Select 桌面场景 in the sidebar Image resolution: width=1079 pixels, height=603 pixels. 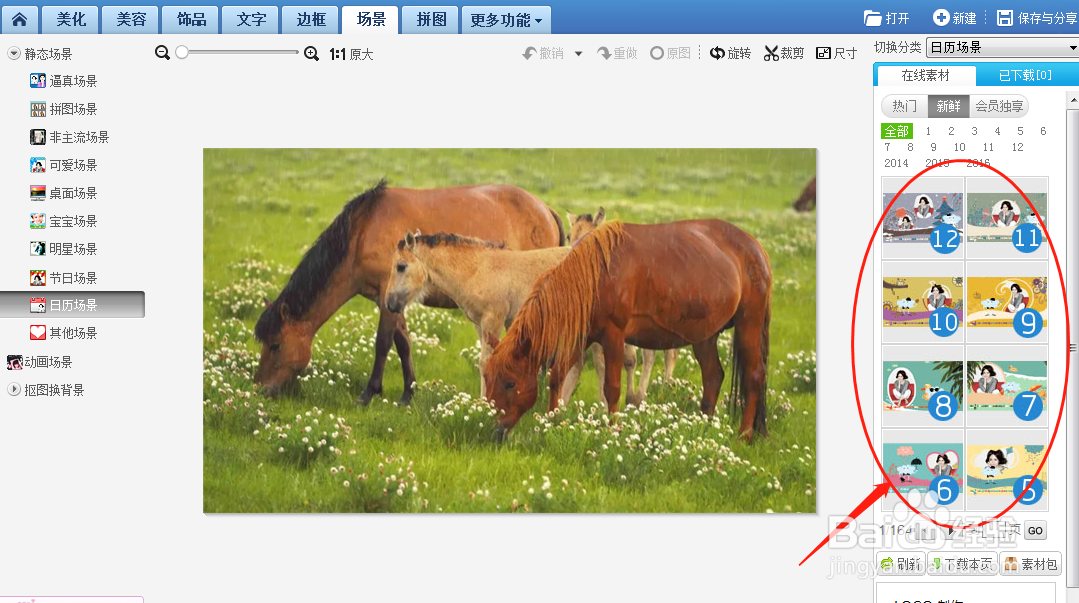coord(63,193)
